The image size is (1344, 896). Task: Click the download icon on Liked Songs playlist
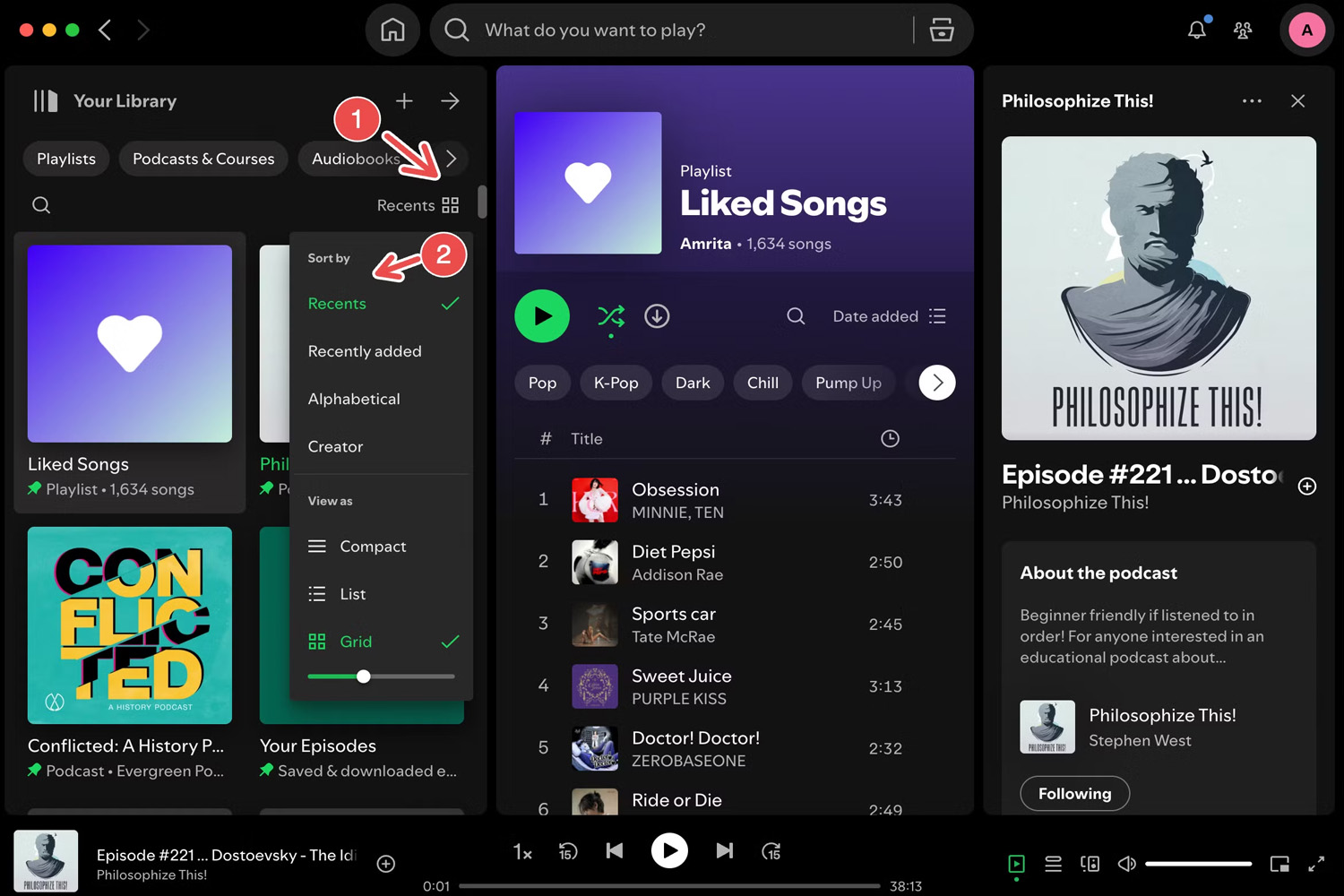(657, 315)
